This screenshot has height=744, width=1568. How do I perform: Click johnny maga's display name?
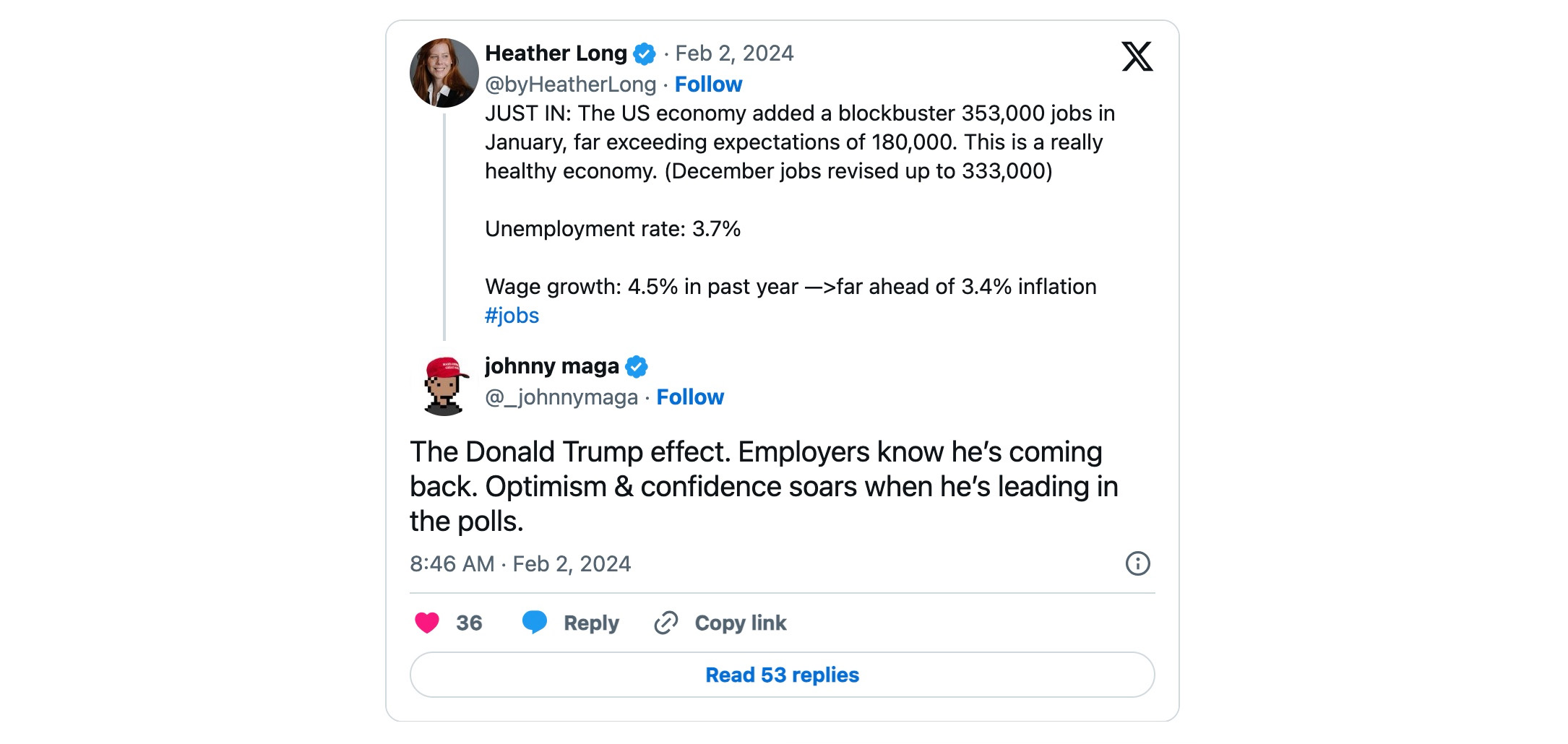[553, 366]
